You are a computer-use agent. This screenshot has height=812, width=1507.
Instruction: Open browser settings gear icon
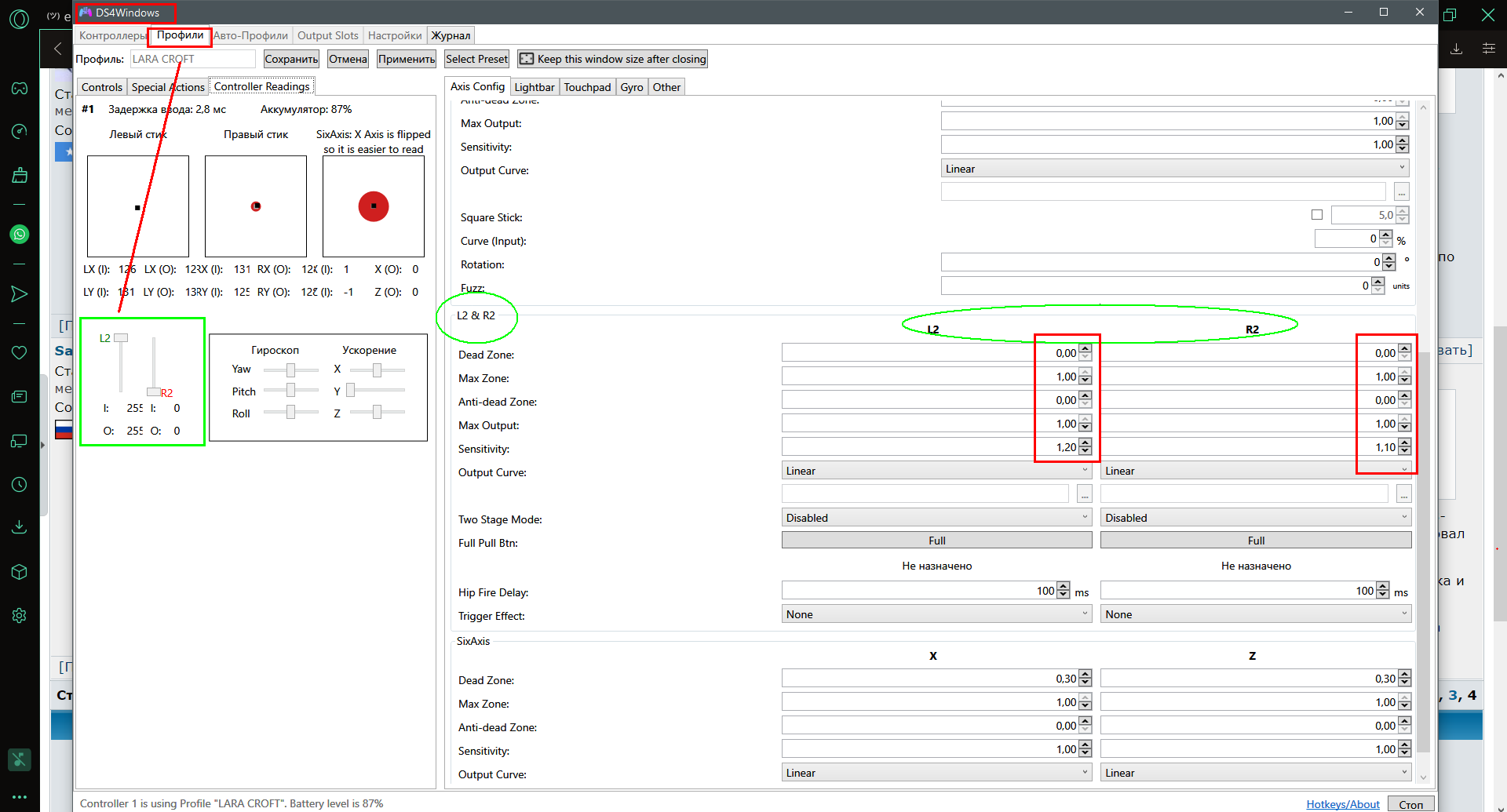20,616
